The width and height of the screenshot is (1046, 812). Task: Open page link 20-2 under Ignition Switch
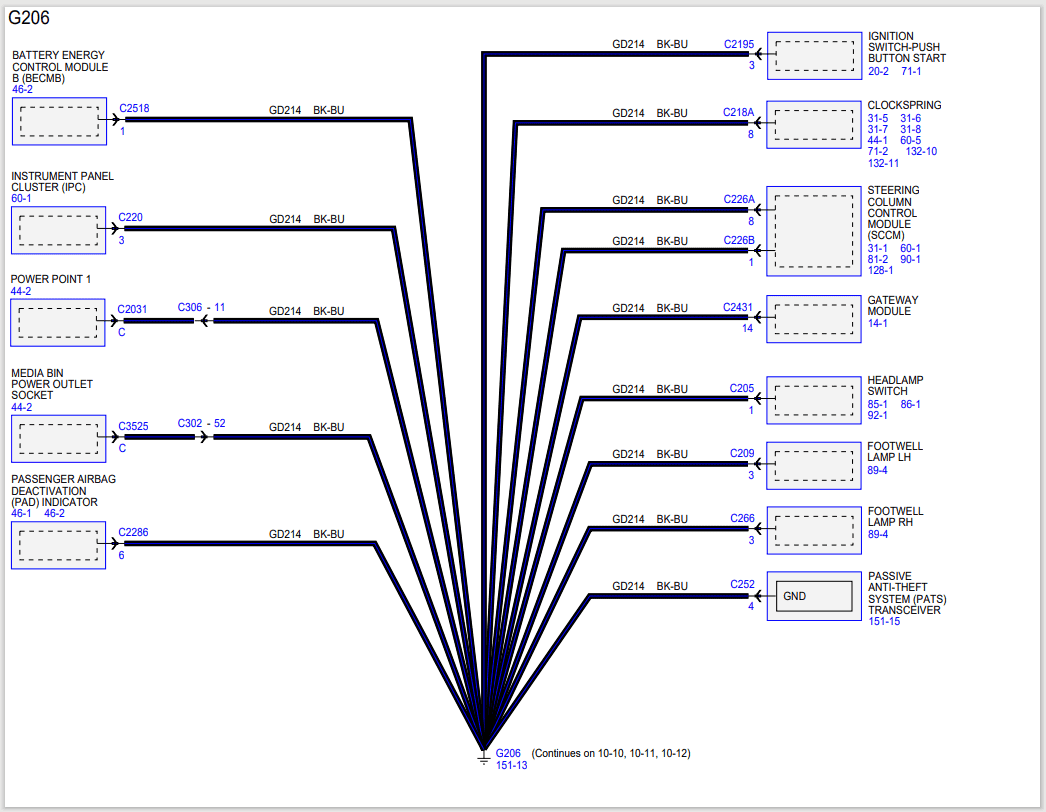tap(877, 71)
